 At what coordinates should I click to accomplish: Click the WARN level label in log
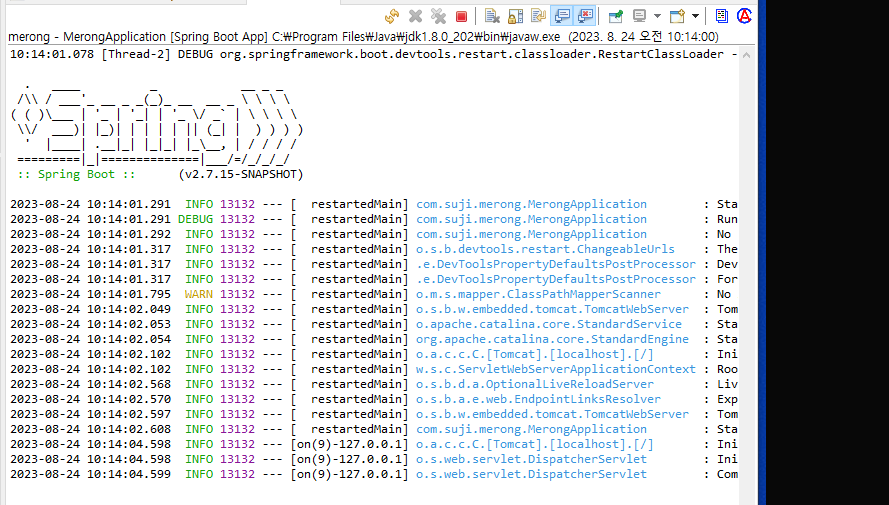click(x=199, y=294)
